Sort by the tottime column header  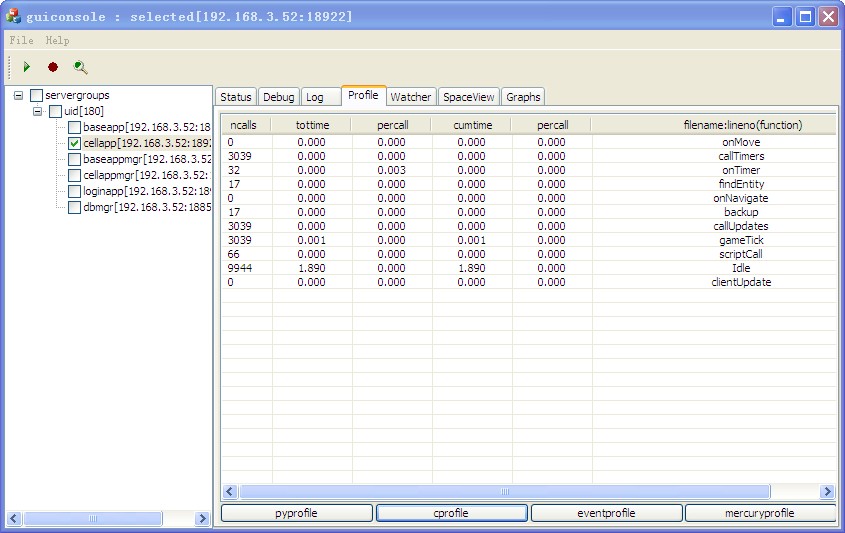(x=311, y=125)
